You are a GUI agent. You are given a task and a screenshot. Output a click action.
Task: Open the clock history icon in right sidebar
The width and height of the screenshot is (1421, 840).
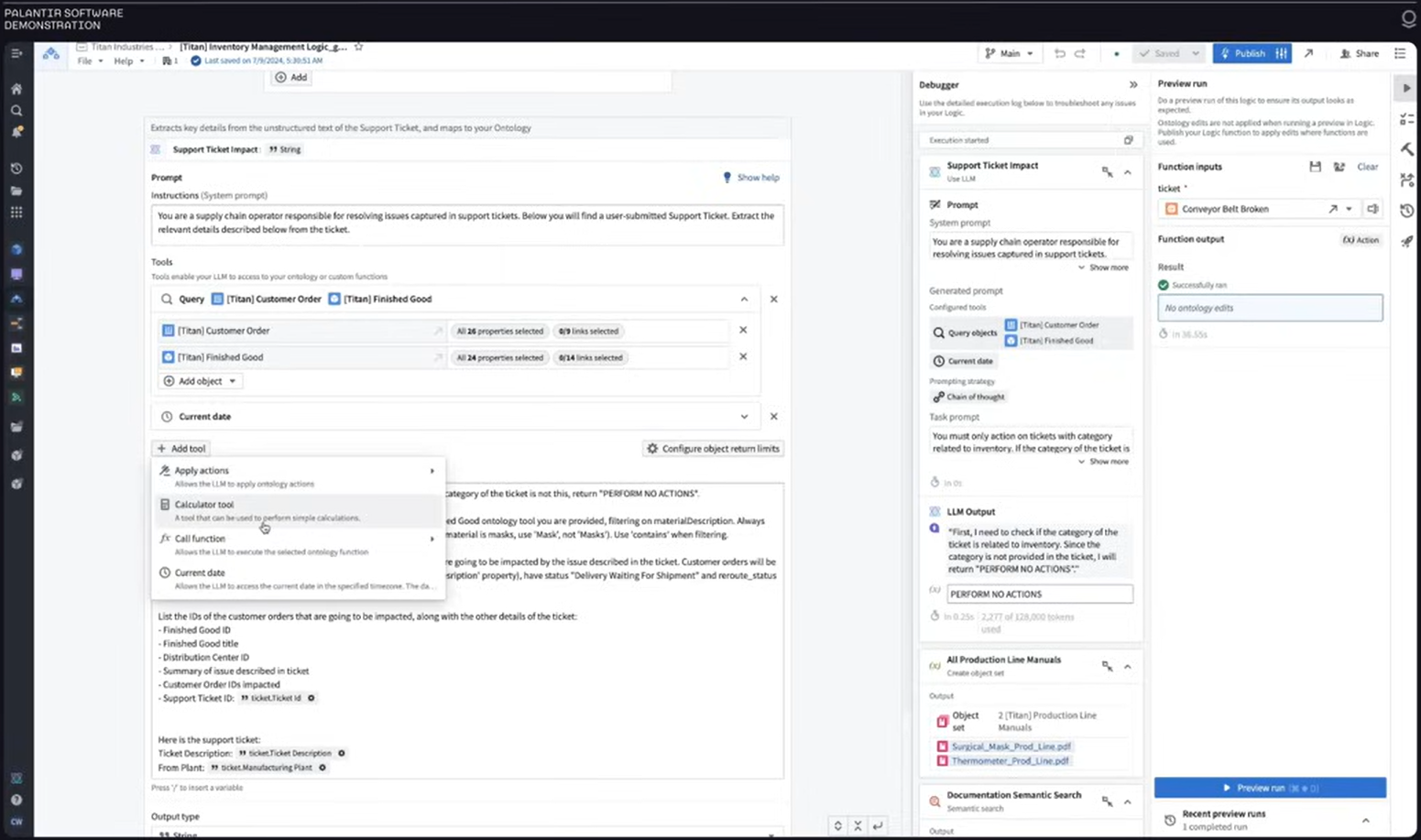[1406, 210]
